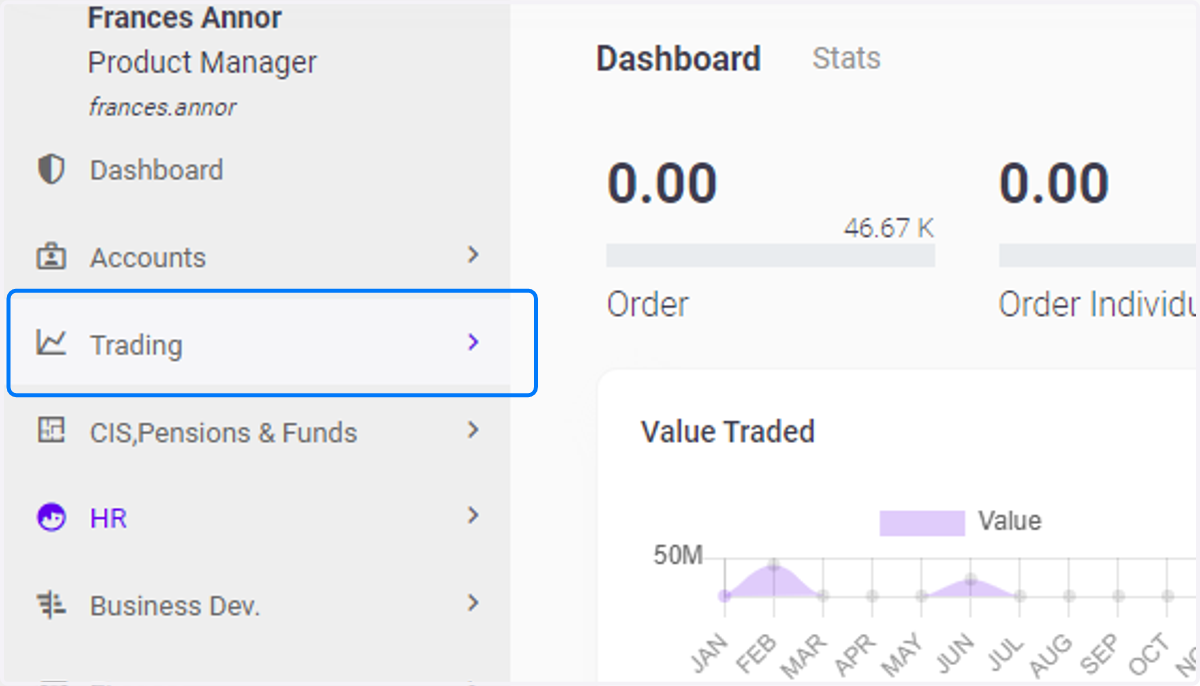1200x686 pixels.
Task: Click the Accounts badge icon
Action: point(50,257)
